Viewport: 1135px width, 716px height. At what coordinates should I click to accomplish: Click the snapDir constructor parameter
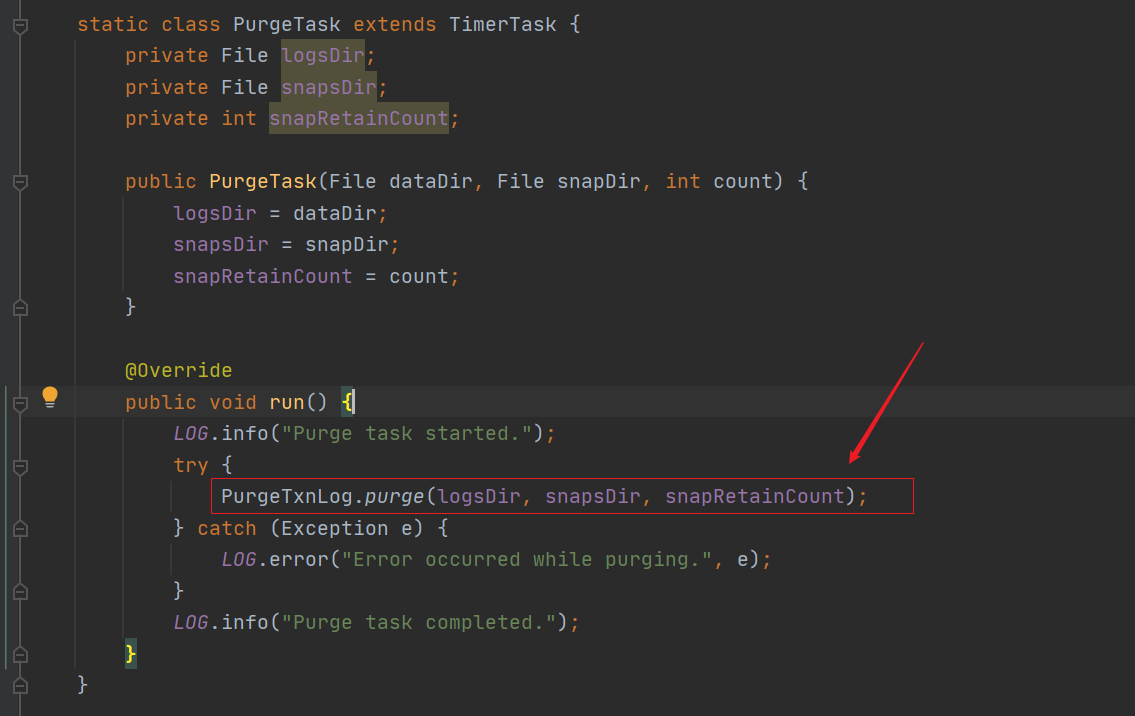coord(599,182)
